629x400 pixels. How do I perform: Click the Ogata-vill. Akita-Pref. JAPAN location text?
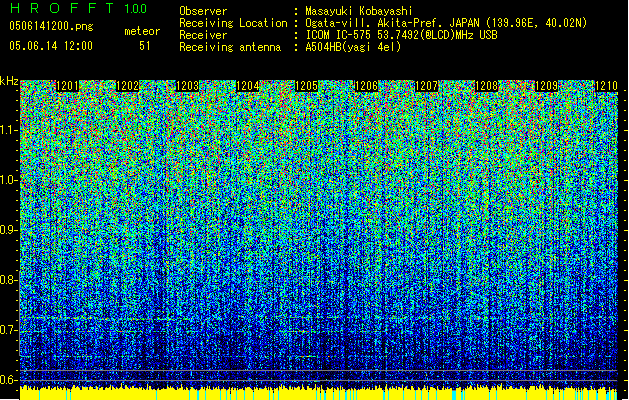point(446,23)
